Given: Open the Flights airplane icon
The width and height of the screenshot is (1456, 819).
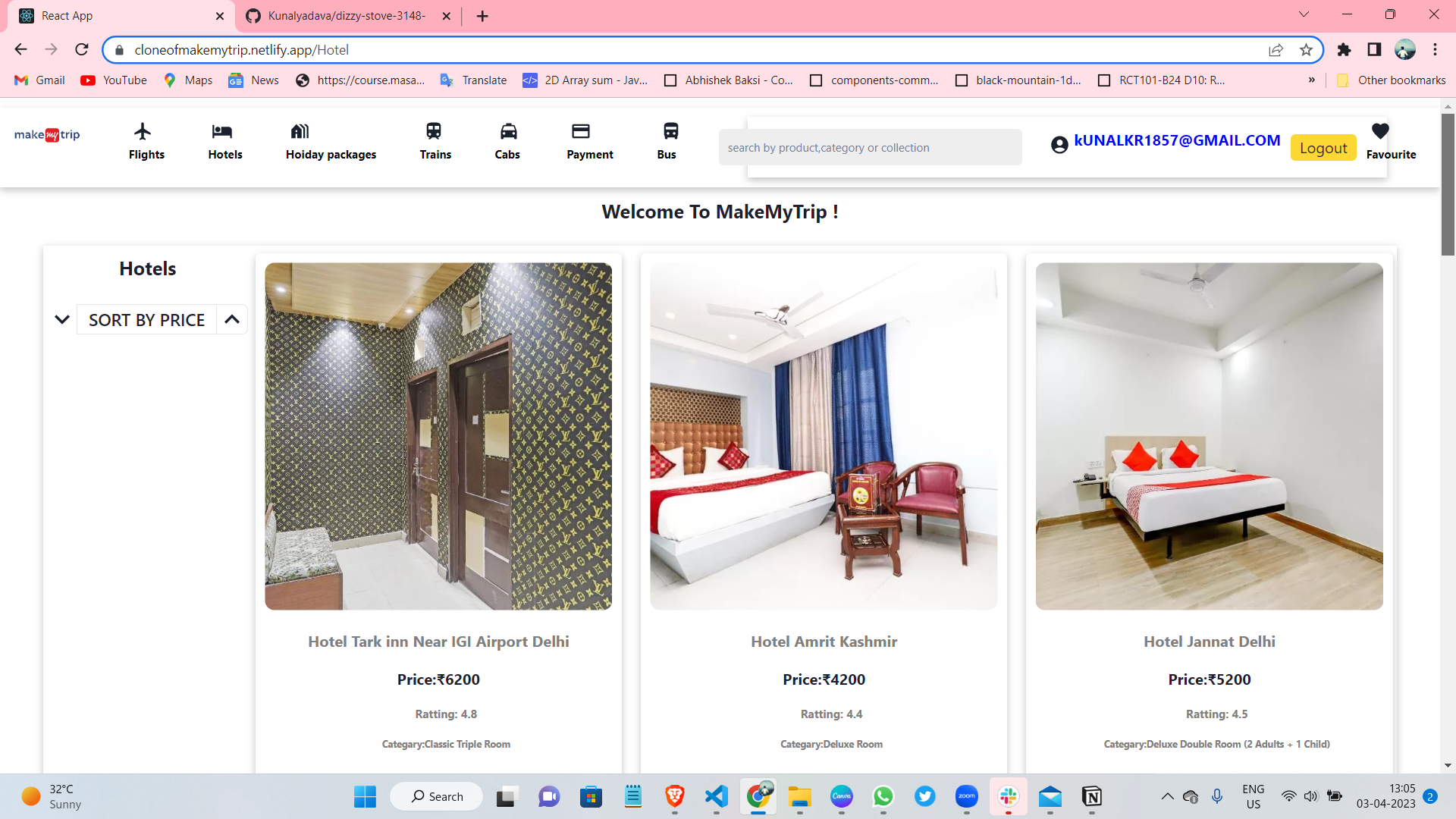Looking at the screenshot, I should (143, 131).
